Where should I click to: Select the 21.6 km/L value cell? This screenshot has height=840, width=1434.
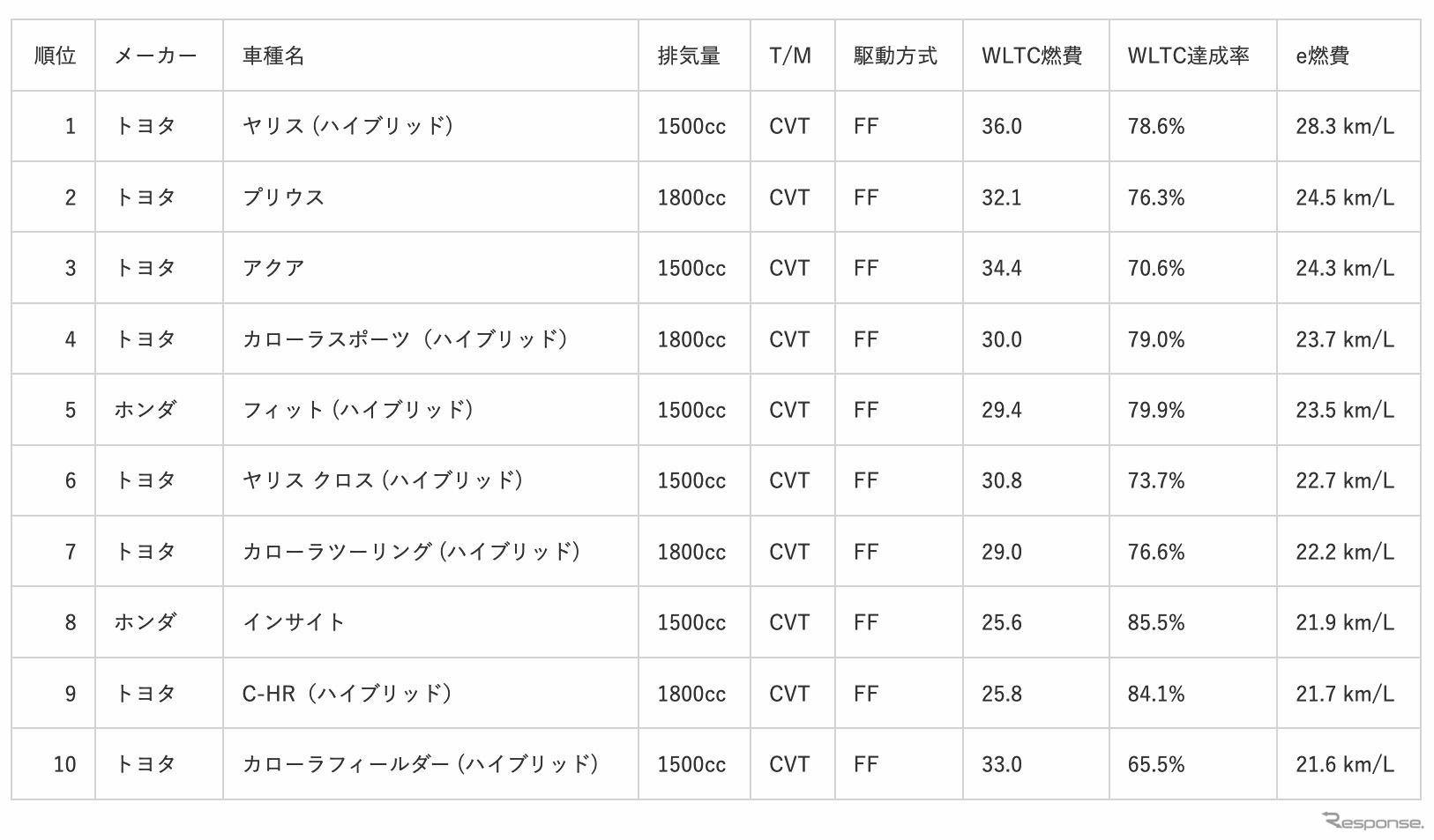(1344, 764)
